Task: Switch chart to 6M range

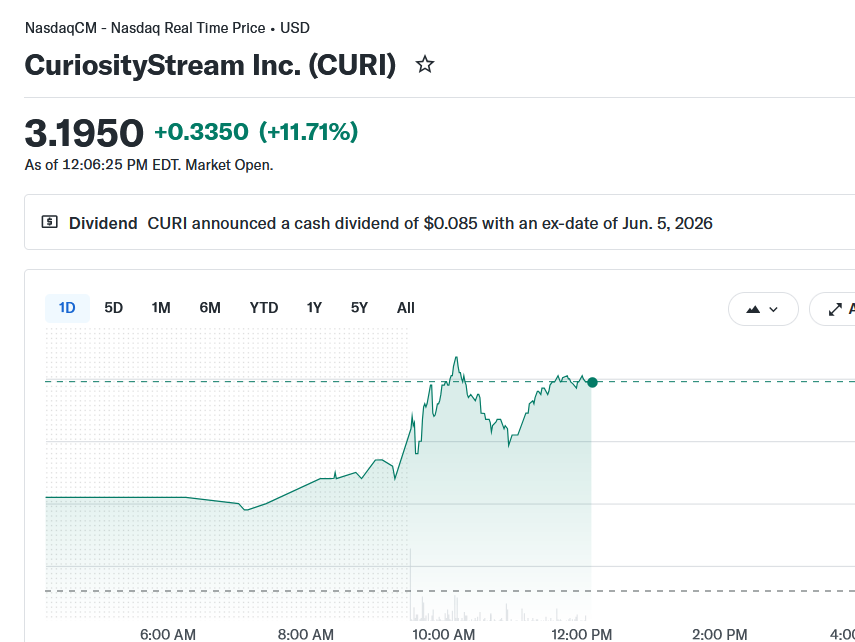Action: point(210,308)
